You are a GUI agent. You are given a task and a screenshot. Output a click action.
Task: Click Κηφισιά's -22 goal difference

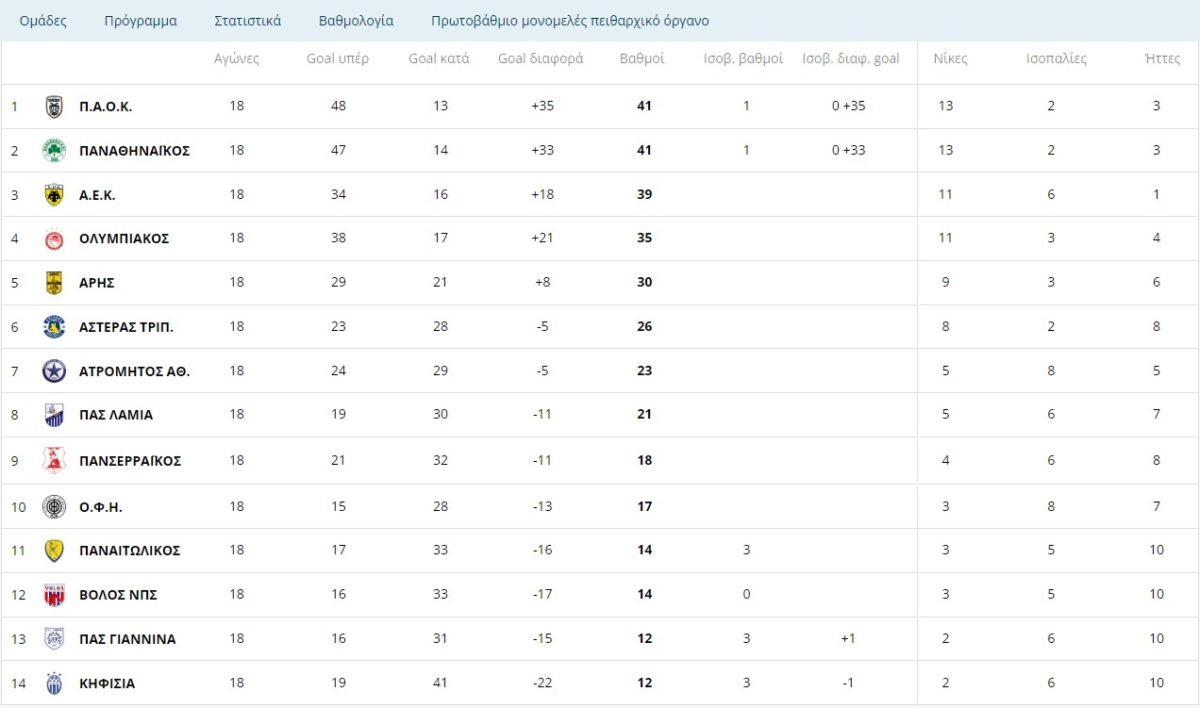542,683
